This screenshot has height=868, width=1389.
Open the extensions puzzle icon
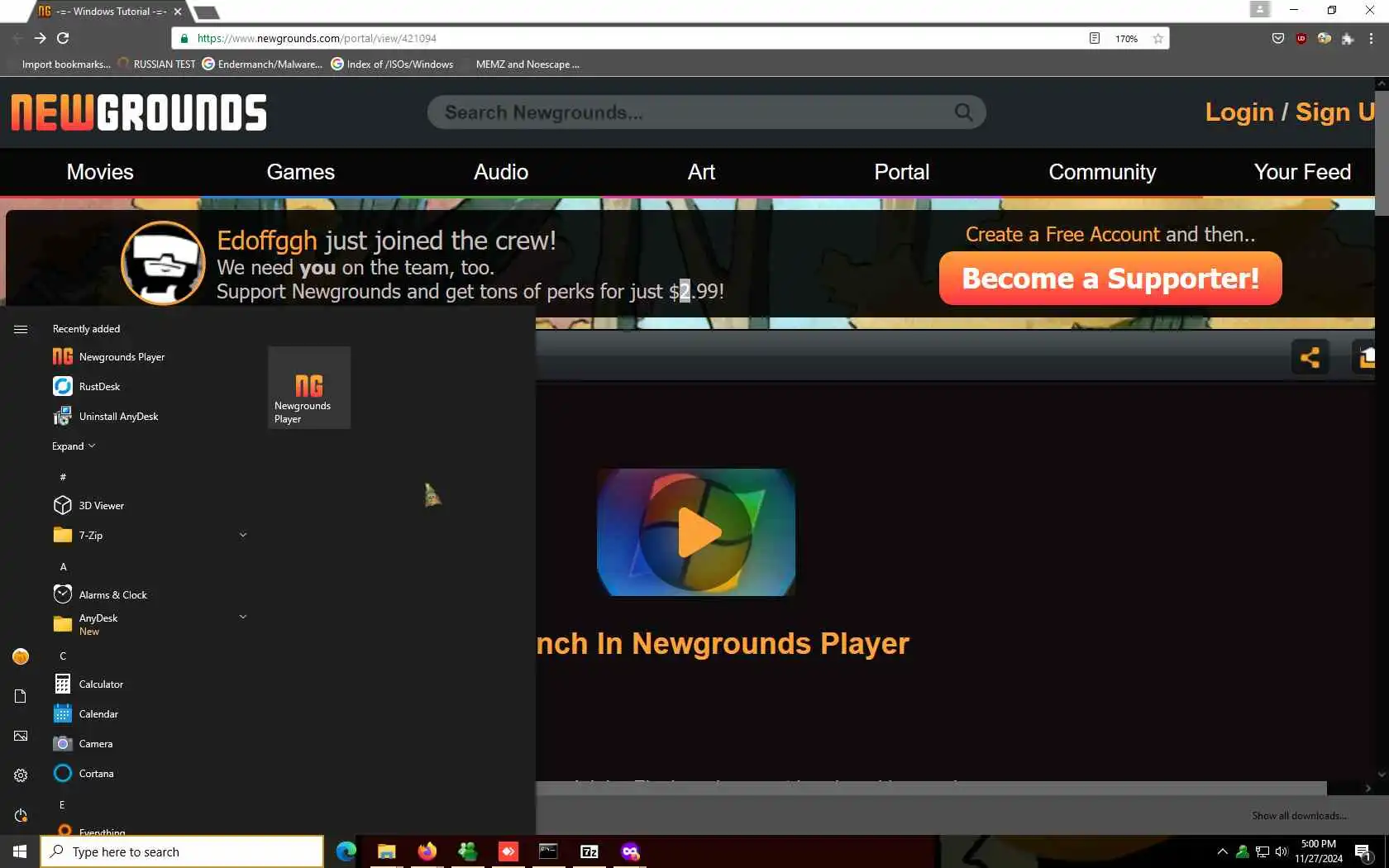[1348, 38]
